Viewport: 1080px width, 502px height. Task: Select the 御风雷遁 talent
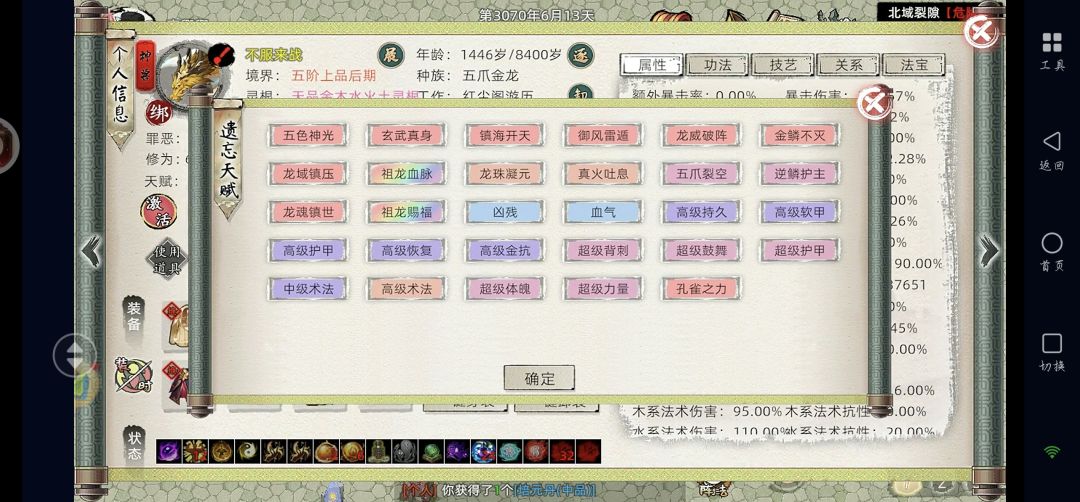603,135
